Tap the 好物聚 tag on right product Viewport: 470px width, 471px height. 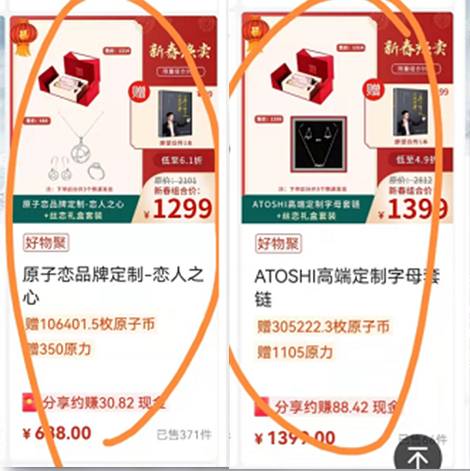[278, 244]
